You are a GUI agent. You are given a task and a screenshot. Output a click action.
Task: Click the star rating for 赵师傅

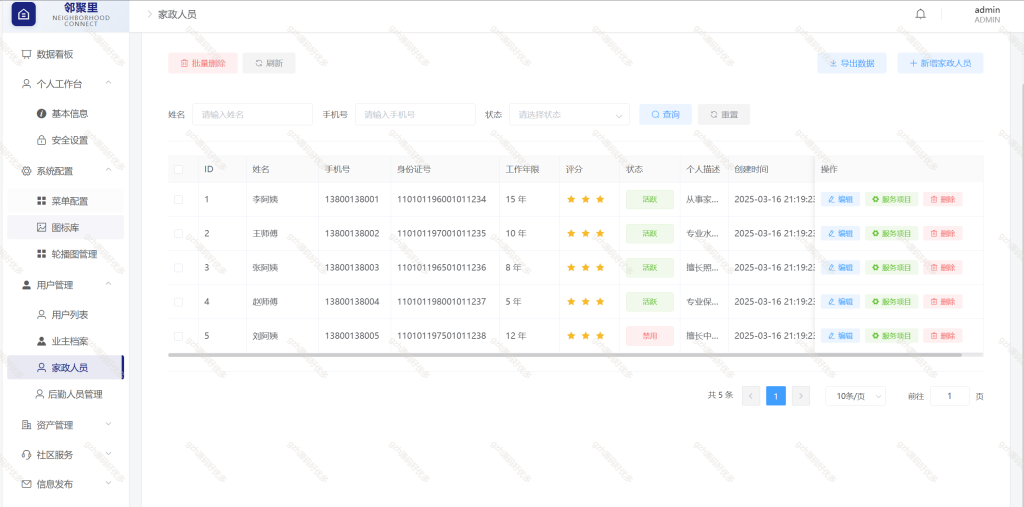pyautogui.click(x=586, y=302)
